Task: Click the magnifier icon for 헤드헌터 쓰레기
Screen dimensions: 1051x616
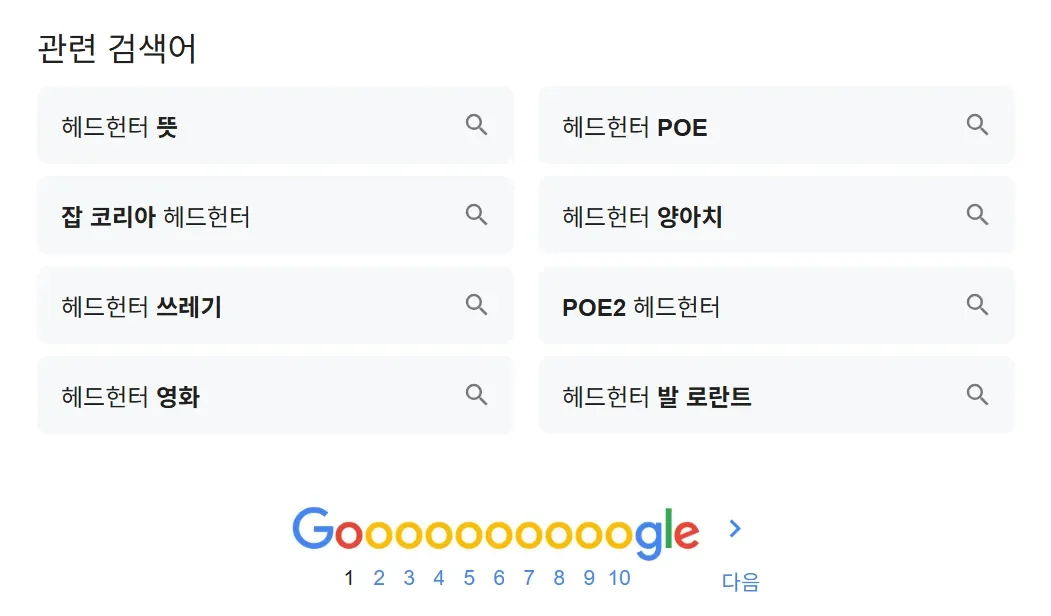Action: coord(477,305)
